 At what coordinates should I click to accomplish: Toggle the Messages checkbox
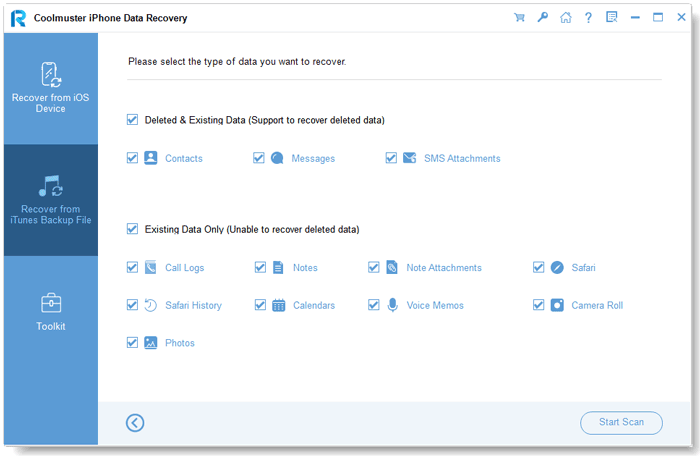[x=258, y=158]
